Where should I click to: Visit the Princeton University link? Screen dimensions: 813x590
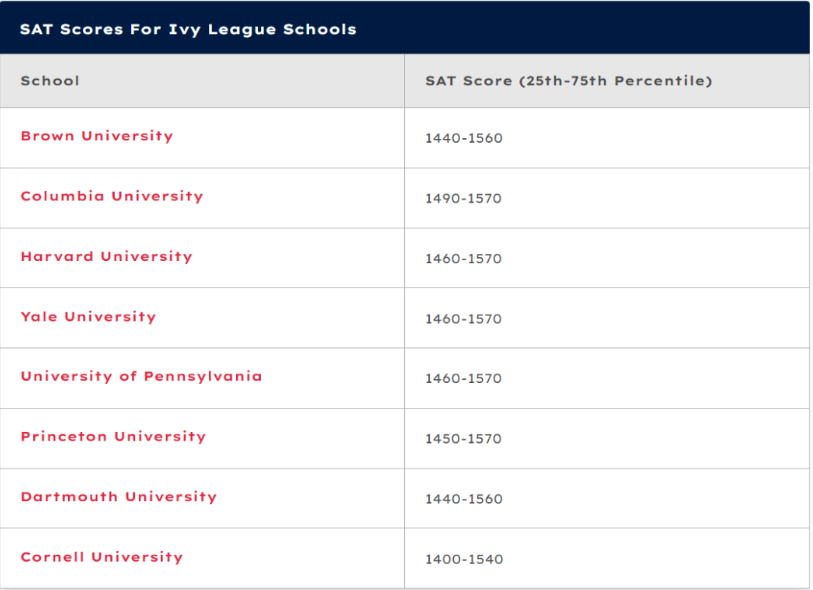113,436
